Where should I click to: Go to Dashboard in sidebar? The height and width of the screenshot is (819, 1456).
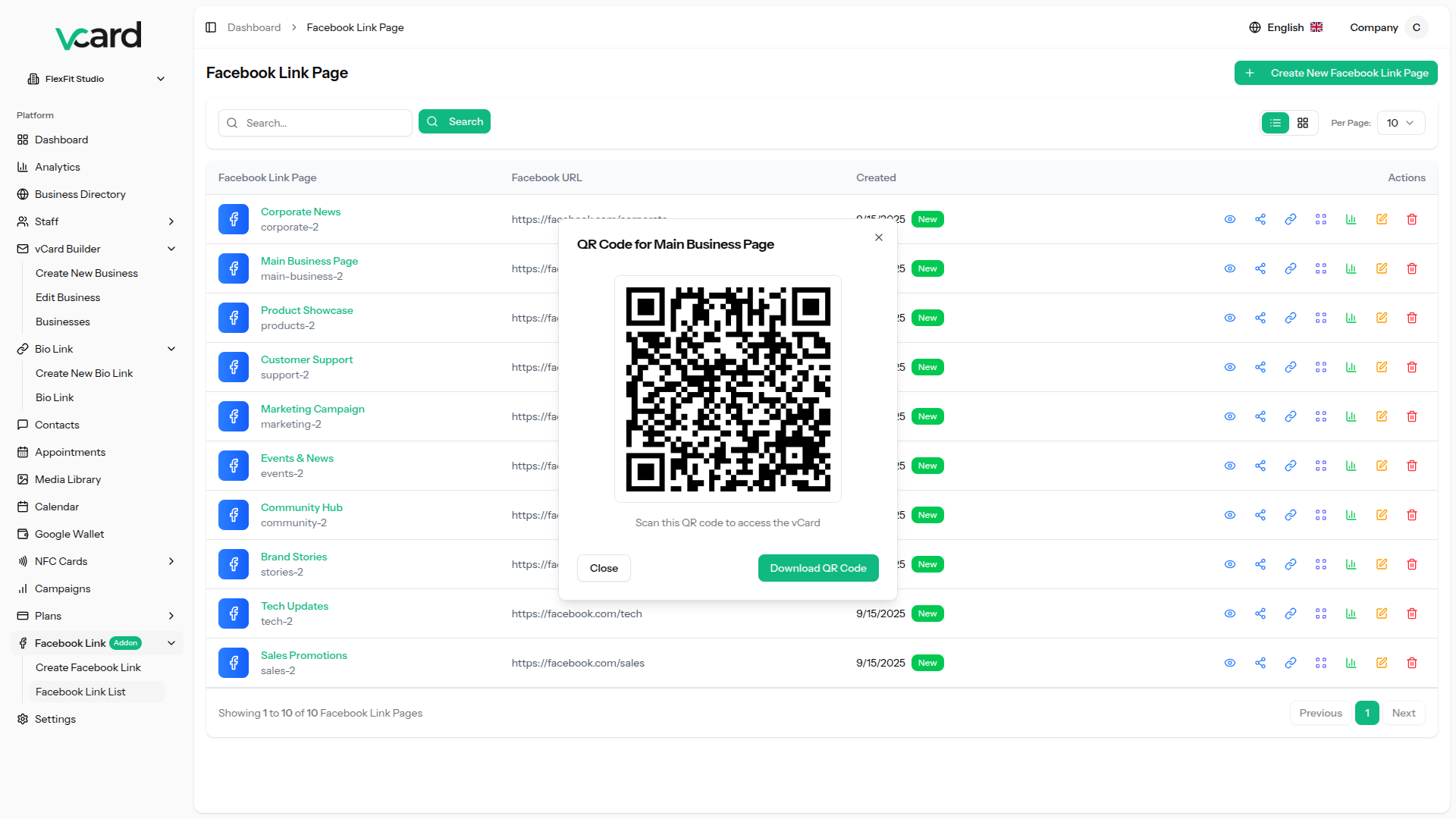61,140
